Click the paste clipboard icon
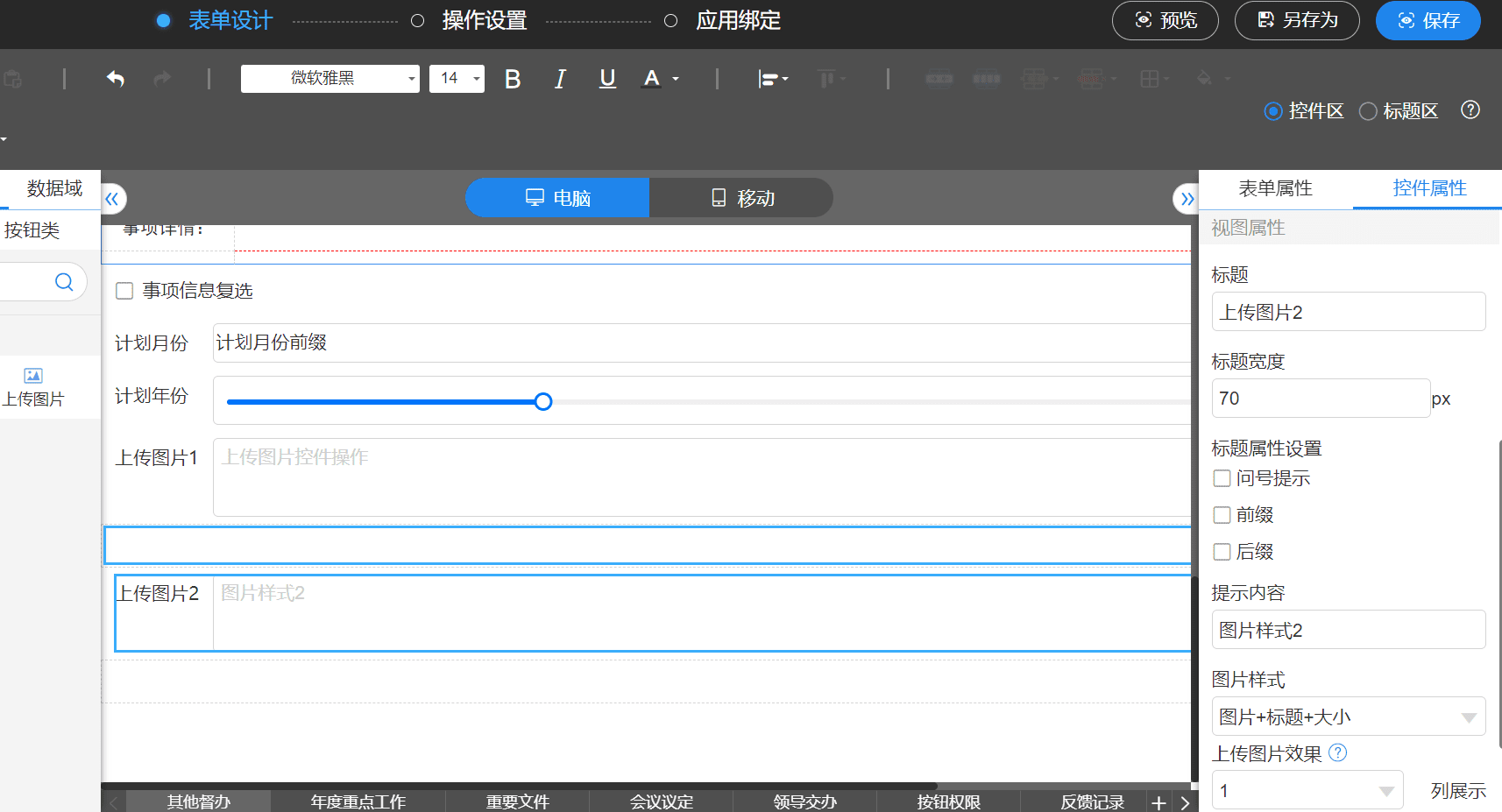This screenshot has height=812, width=1502. [x=12, y=79]
